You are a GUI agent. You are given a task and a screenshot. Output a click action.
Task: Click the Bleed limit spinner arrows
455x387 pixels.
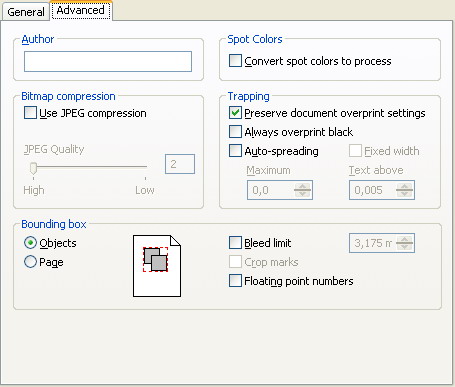(x=405, y=243)
